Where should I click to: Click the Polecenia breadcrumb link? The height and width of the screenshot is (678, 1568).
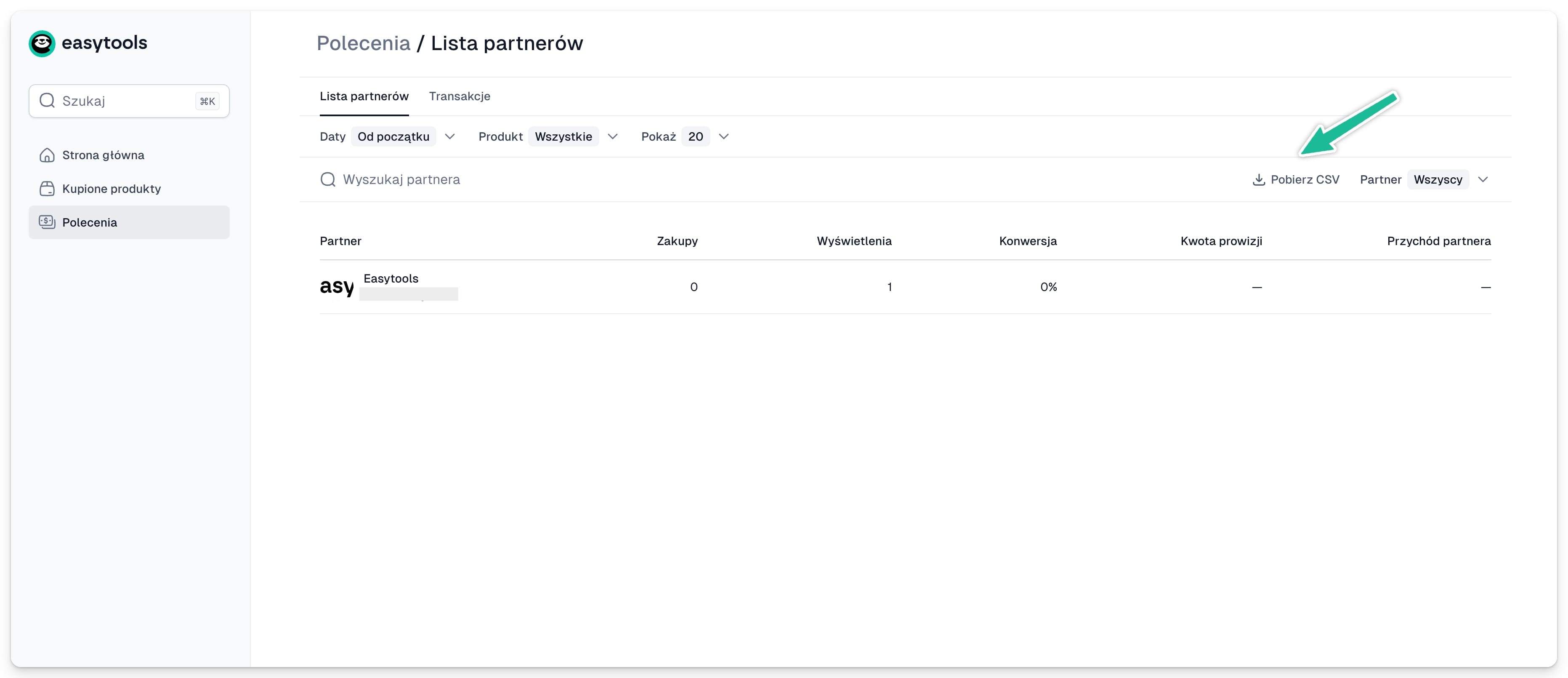pos(364,43)
